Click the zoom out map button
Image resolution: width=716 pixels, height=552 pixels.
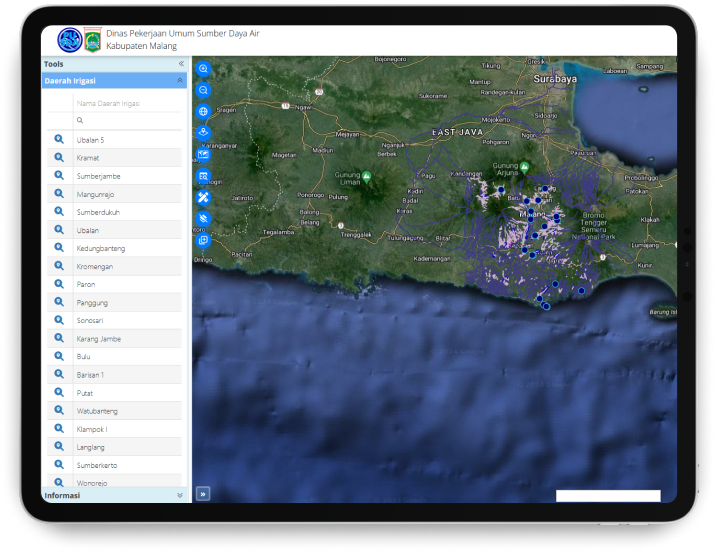coord(204,90)
